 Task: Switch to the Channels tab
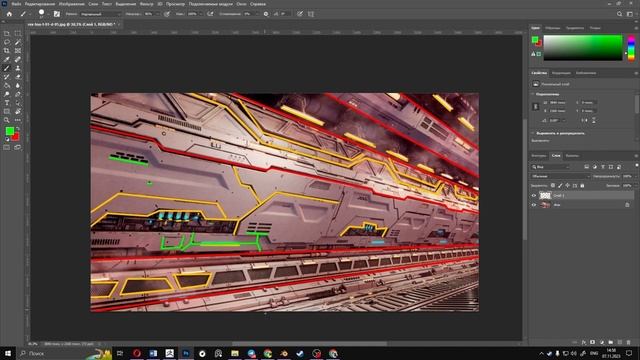tap(572, 156)
